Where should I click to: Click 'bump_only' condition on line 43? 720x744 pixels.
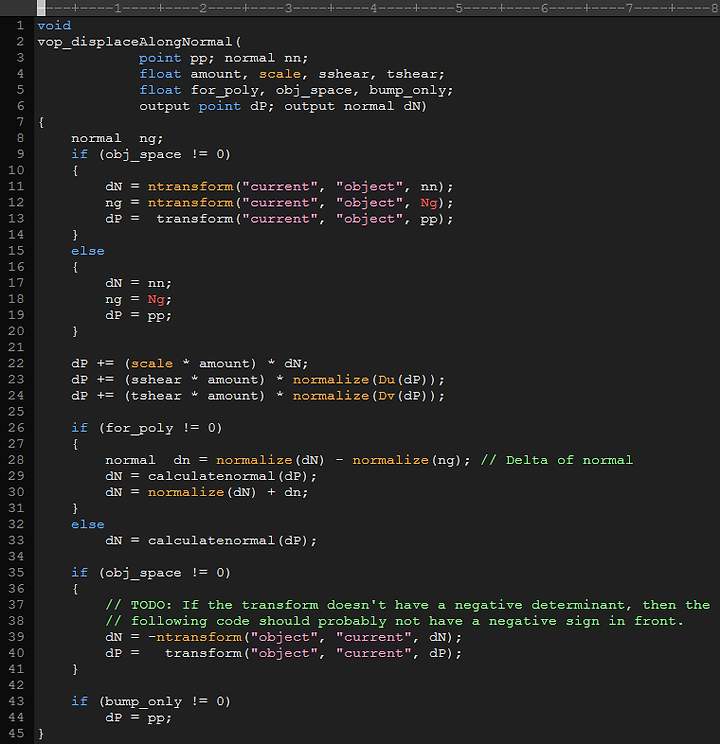tap(143, 701)
